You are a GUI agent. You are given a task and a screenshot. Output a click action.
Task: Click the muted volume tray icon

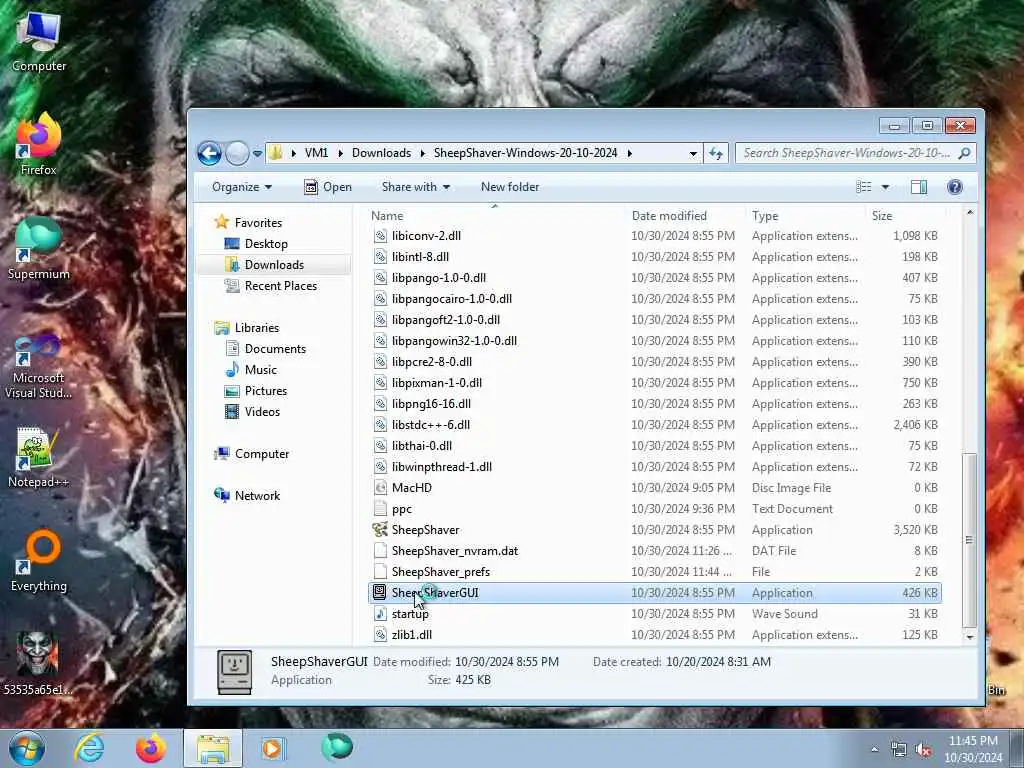click(923, 750)
